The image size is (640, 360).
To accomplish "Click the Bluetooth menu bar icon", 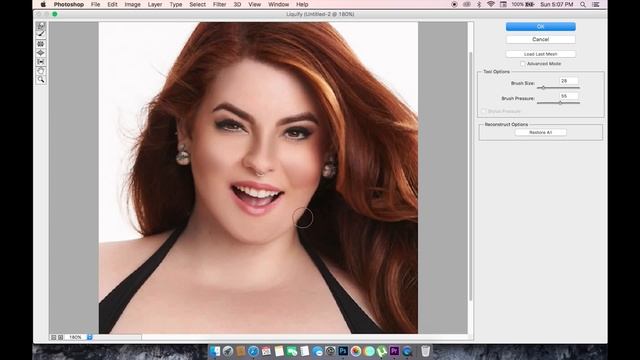I will (479, 4).
